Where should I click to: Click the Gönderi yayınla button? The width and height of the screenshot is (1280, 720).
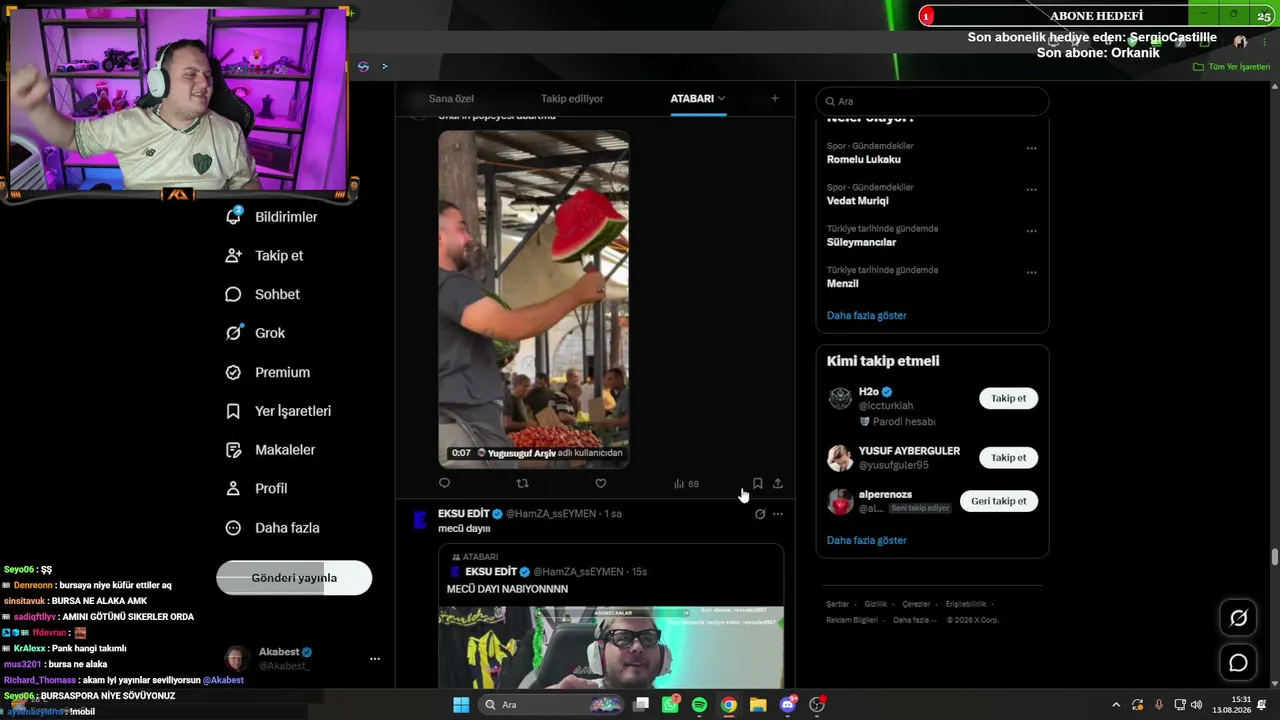coord(294,578)
